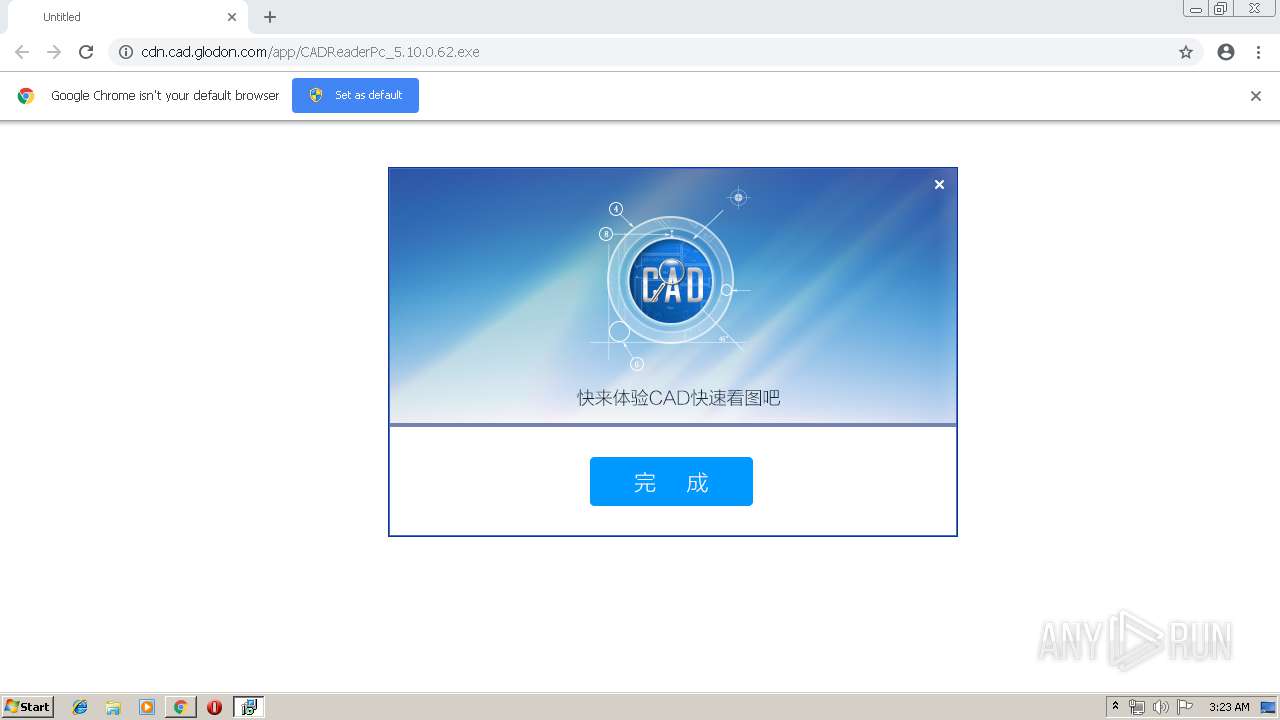
Task: Open the Chrome profile menu
Action: coord(1226,52)
